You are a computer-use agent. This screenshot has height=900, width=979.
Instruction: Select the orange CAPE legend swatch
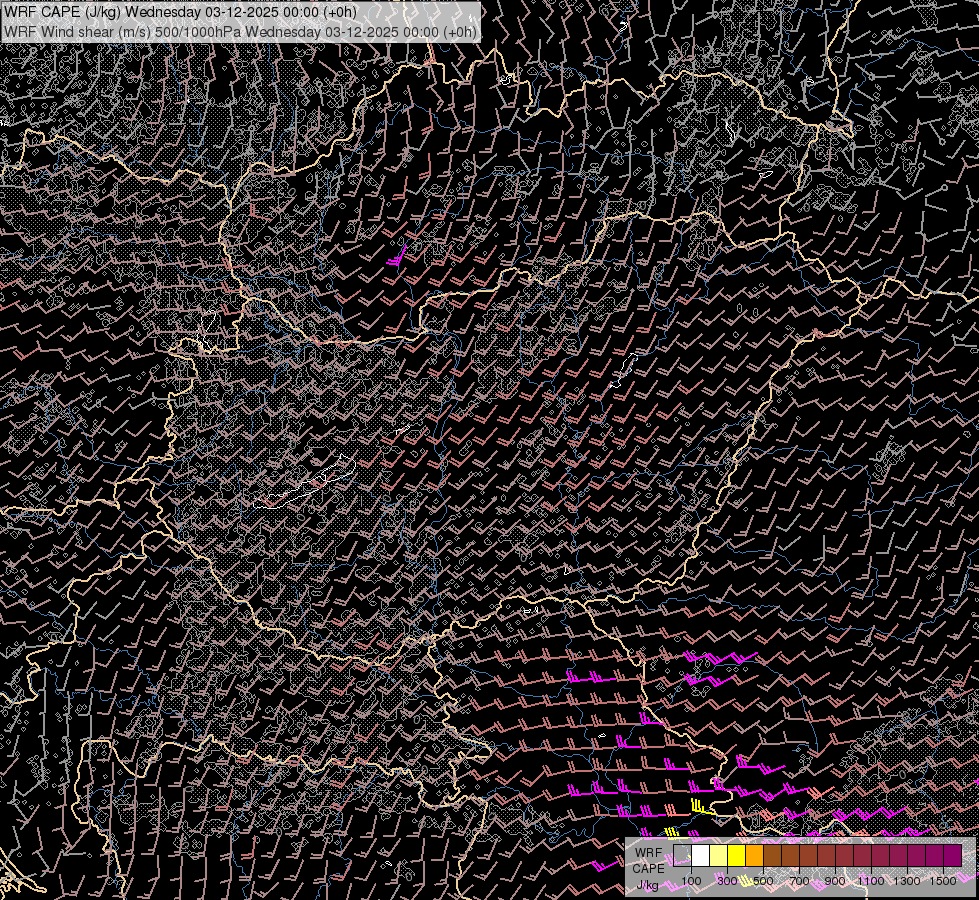pyautogui.click(x=754, y=856)
